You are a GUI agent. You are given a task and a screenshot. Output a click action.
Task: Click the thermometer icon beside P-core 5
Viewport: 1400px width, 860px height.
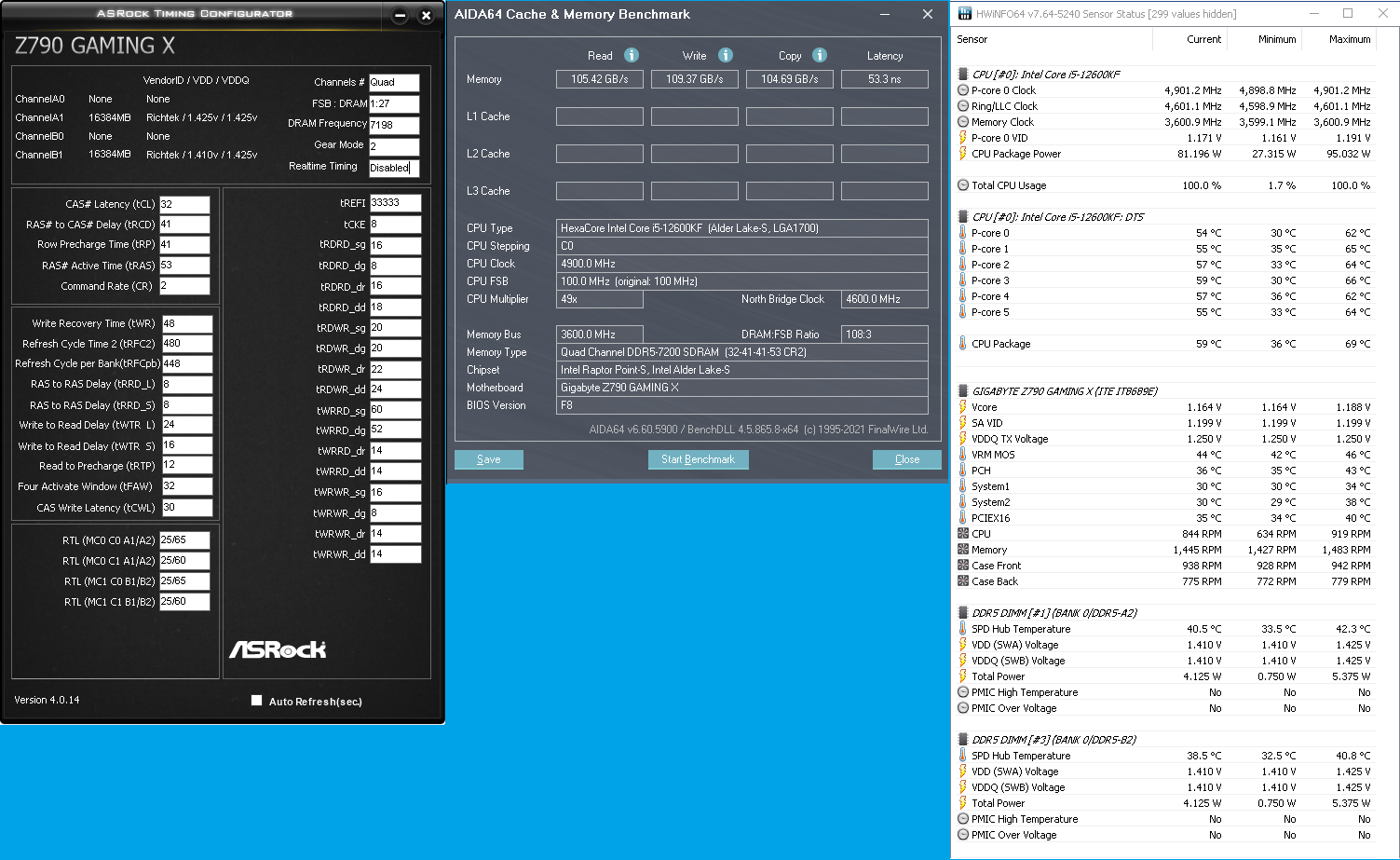(x=963, y=312)
